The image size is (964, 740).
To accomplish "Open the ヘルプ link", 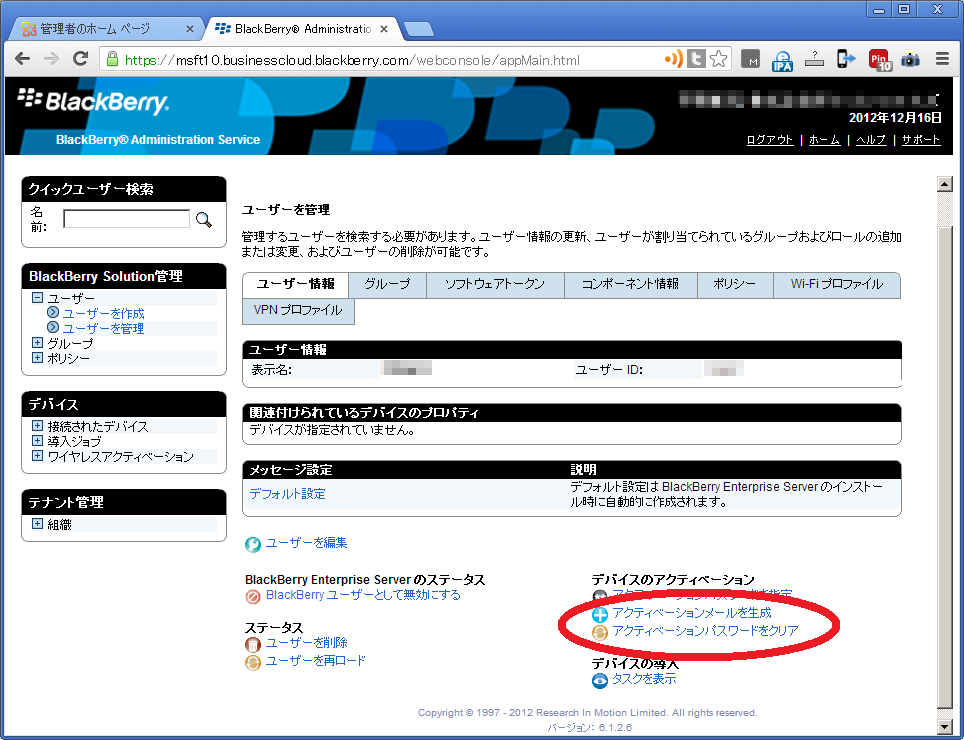I will tap(871, 140).
